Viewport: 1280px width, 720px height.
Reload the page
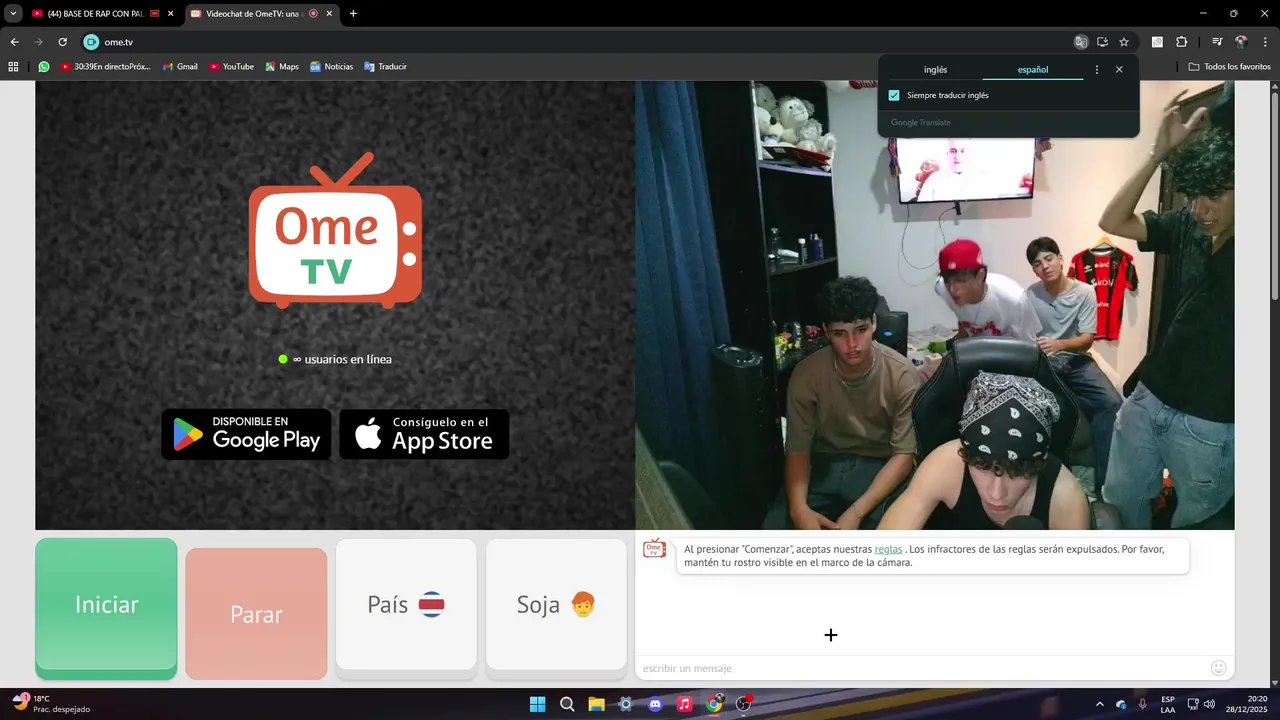(x=62, y=42)
